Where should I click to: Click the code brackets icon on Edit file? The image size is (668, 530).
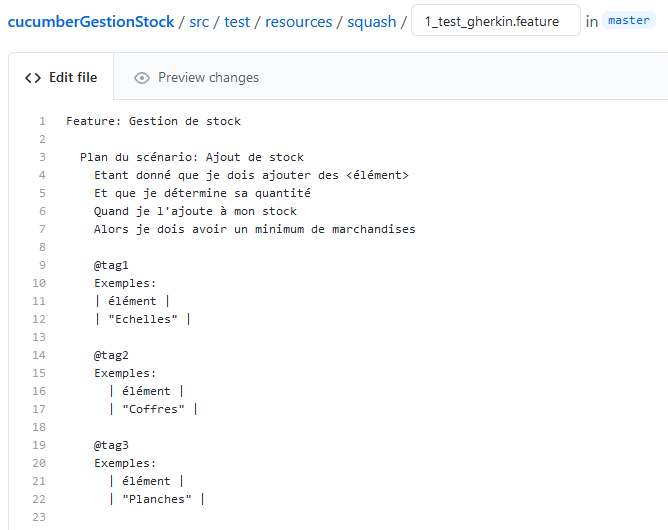pyautogui.click(x=33, y=78)
